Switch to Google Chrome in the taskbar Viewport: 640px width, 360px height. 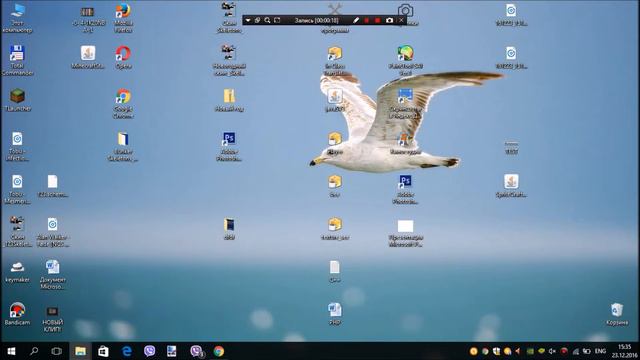pyautogui.click(x=219, y=351)
